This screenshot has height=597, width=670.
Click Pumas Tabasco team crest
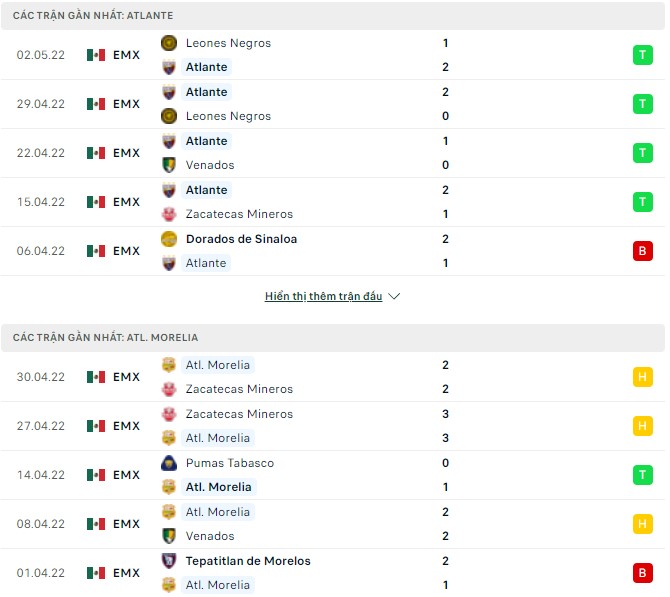point(169,463)
